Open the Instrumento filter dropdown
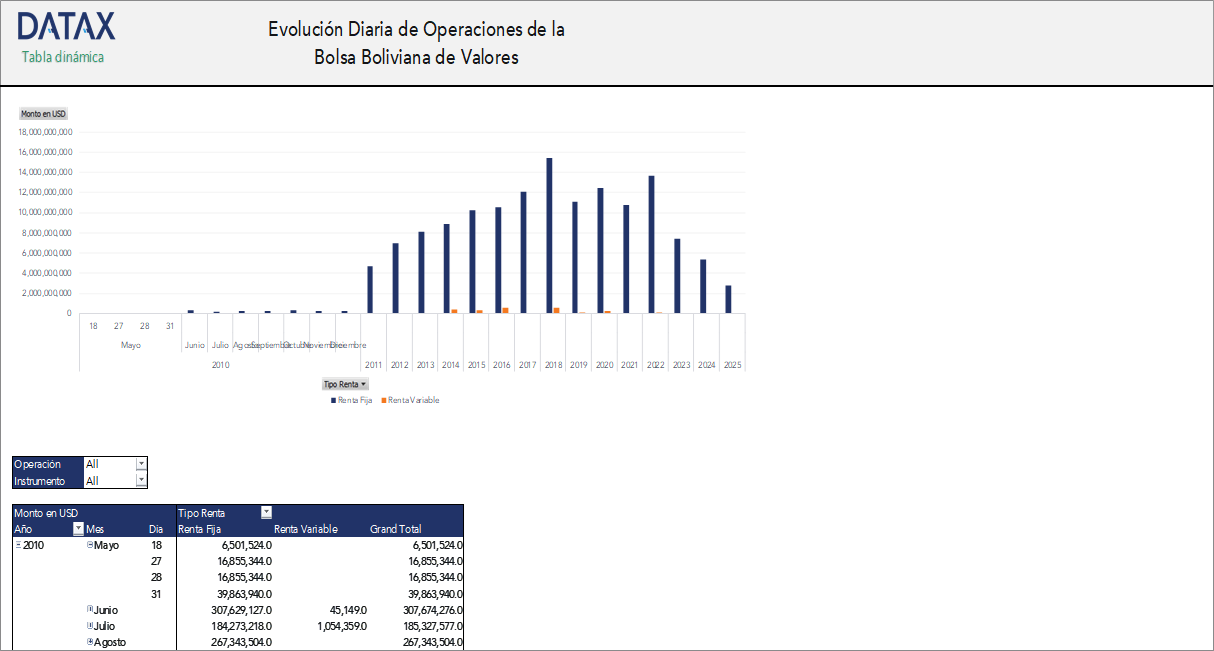 [139, 478]
